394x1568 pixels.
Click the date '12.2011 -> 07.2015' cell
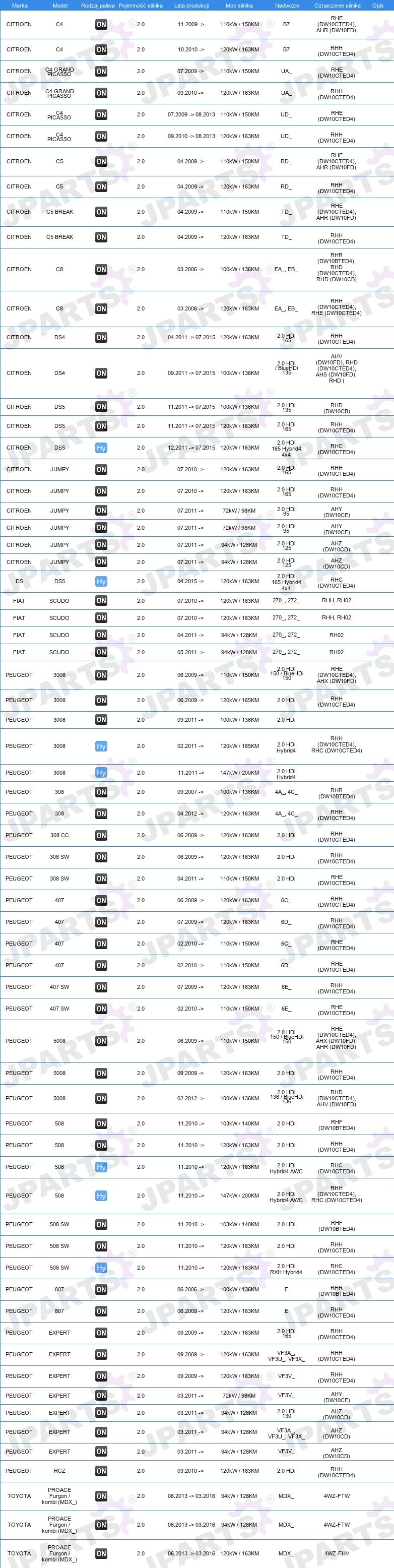coord(191,448)
